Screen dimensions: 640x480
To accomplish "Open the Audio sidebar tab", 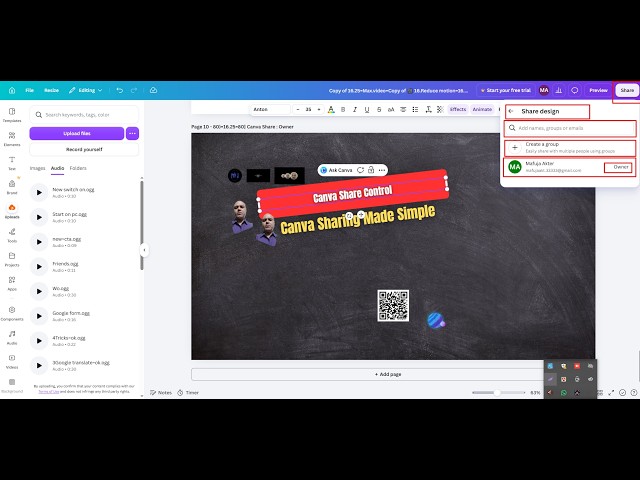I will click(12, 337).
